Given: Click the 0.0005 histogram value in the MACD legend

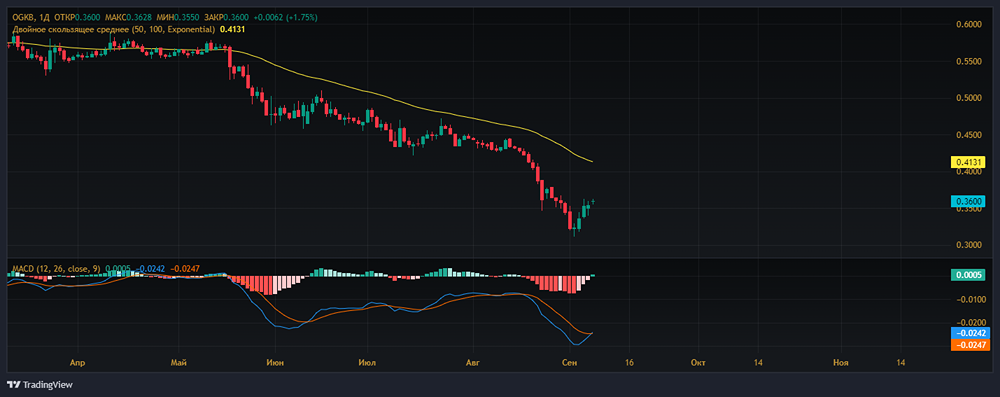Looking at the screenshot, I should (118, 269).
